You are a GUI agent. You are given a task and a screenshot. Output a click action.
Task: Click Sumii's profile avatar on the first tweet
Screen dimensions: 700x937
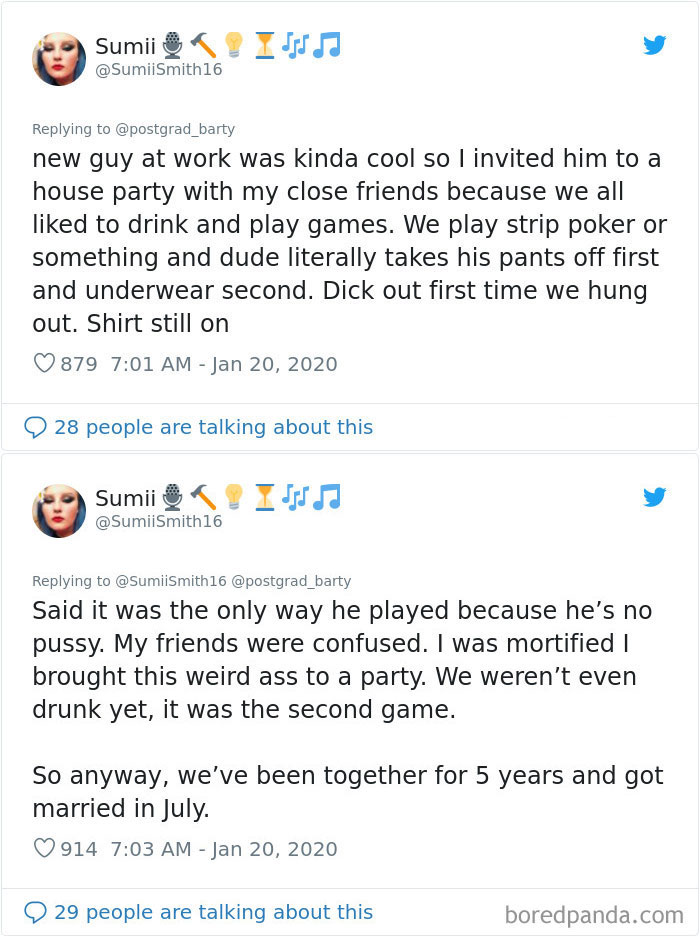point(59,58)
